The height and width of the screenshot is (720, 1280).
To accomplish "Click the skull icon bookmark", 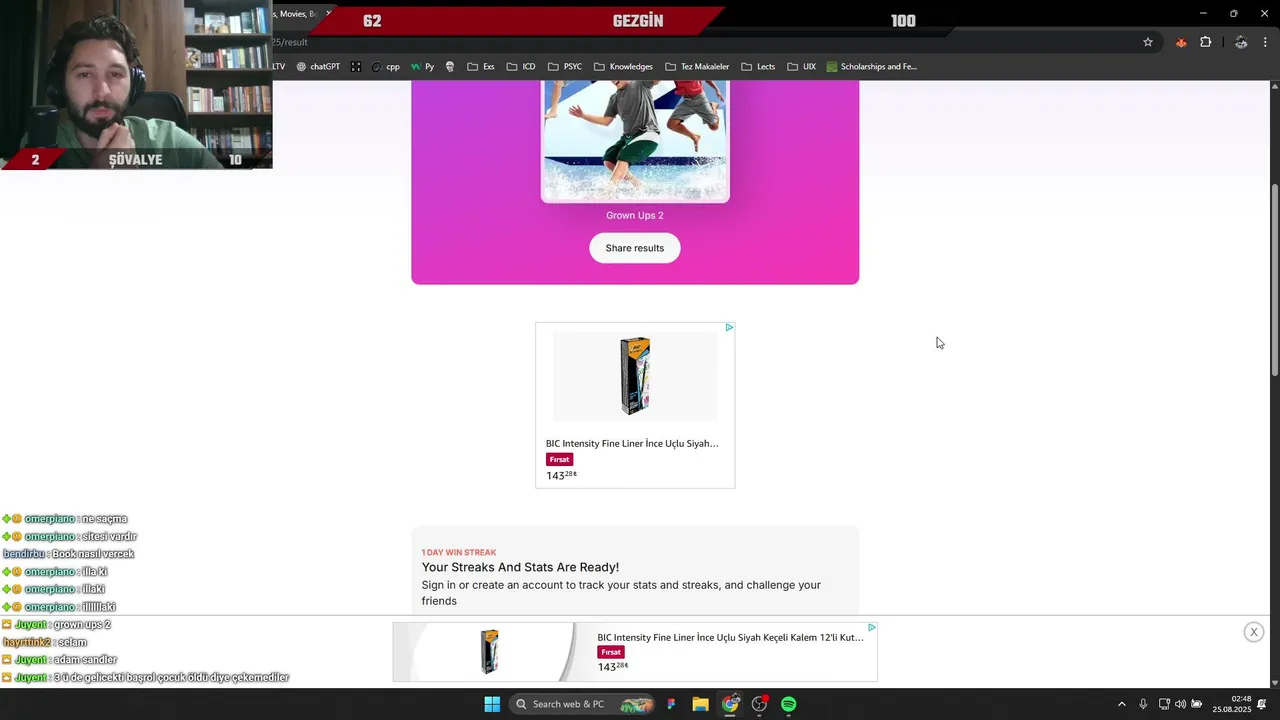I will tap(450, 67).
